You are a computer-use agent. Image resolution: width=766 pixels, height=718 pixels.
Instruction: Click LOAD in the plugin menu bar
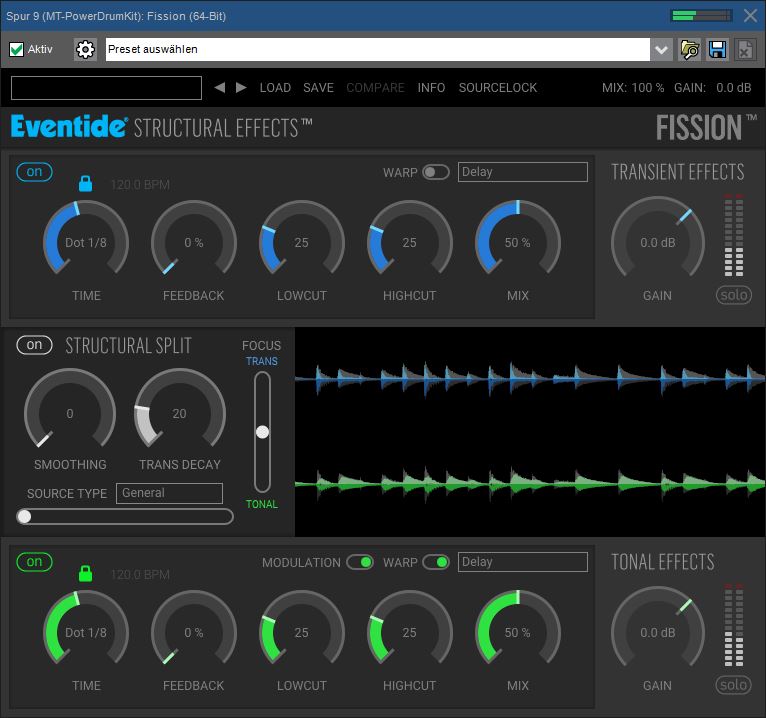tap(275, 88)
